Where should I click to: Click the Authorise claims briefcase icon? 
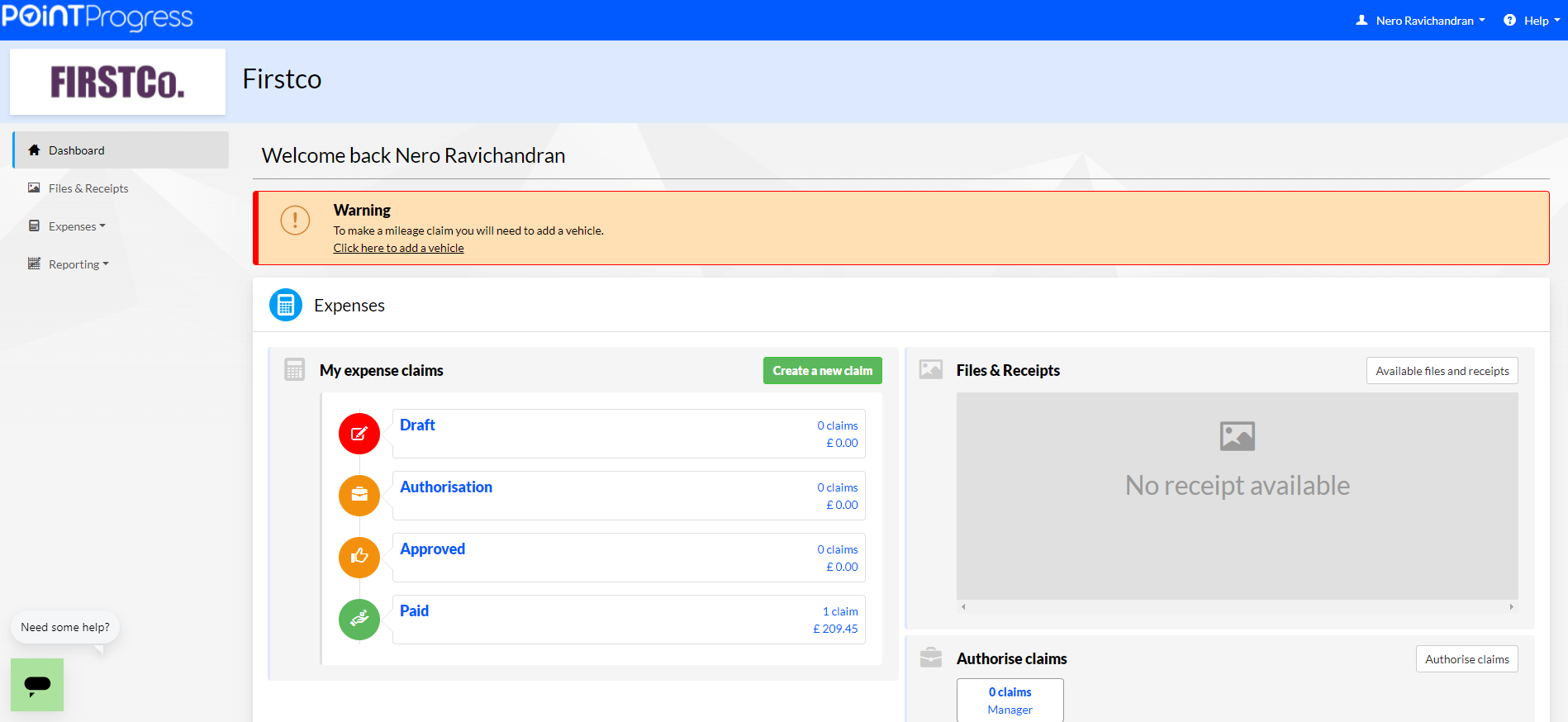[x=931, y=658]
